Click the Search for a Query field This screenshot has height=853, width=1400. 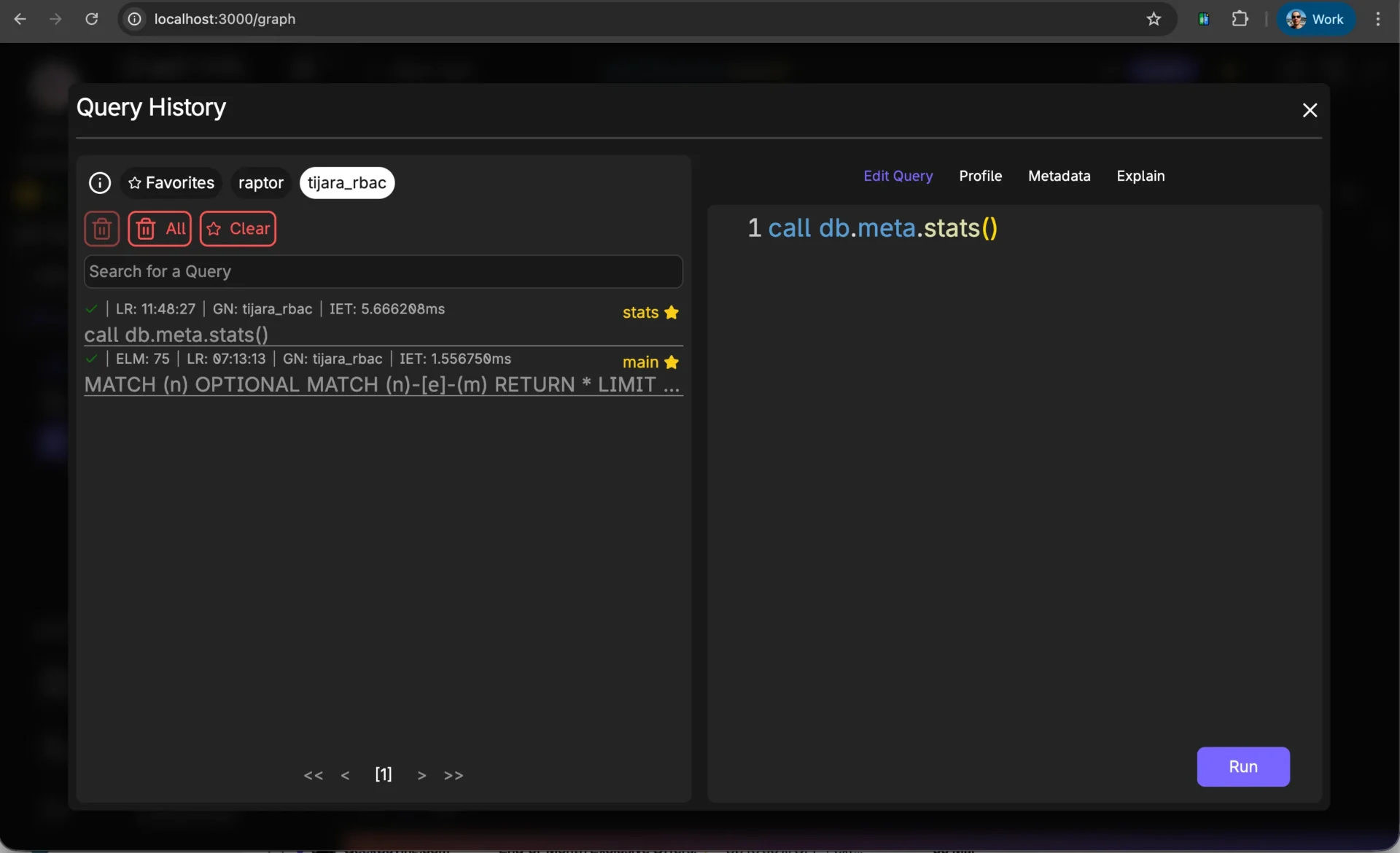point(383,271)
